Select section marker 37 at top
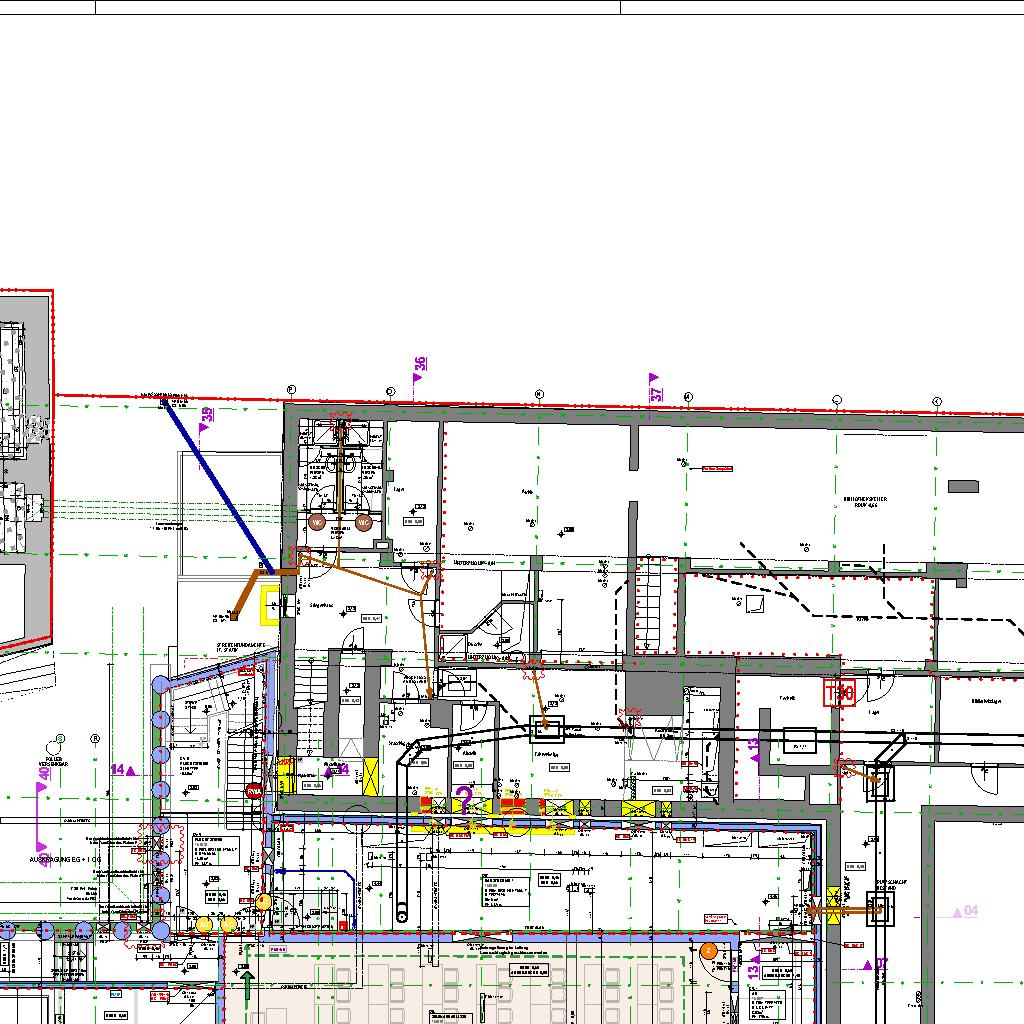Screen dimensions: 1024x1024 point(656,389)
